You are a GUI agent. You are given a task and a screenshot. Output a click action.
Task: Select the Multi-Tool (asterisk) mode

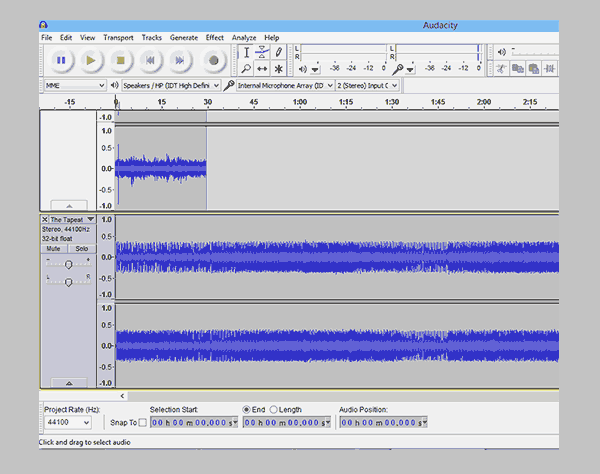click(279, 69)
